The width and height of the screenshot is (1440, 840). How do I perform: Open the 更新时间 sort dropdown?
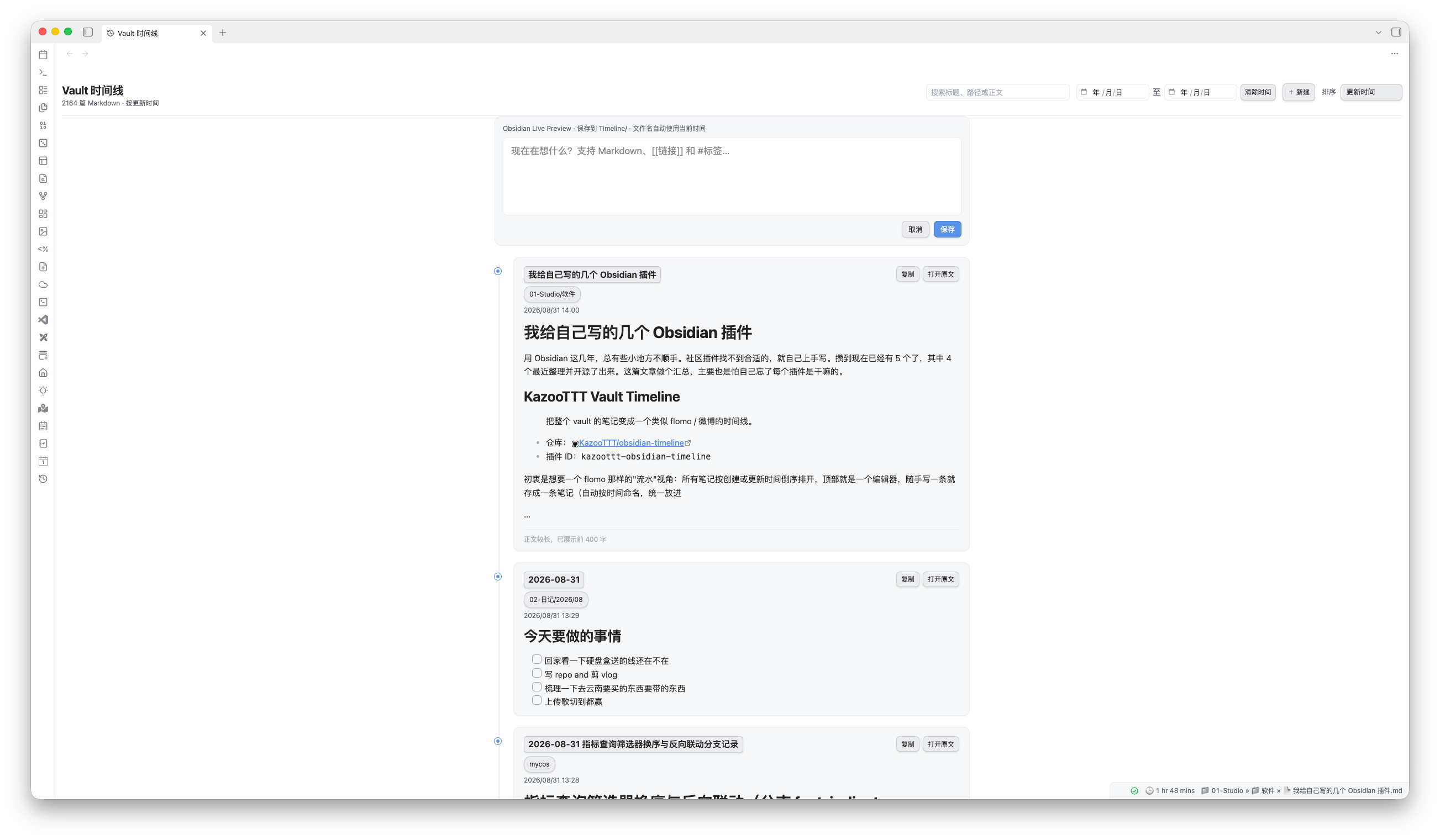point(1371,92)
